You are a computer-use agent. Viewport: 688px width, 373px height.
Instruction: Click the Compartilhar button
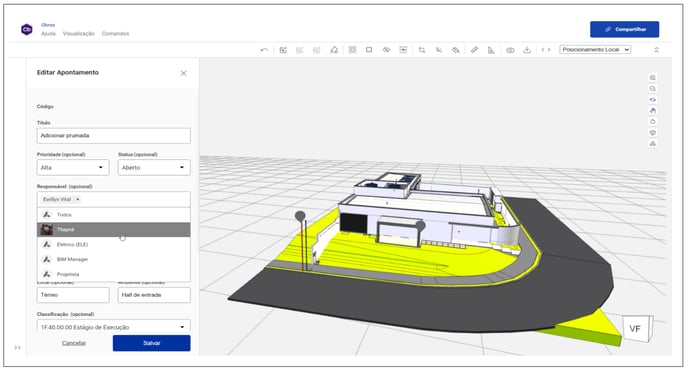pyautogui.click(x=624, y=29)
